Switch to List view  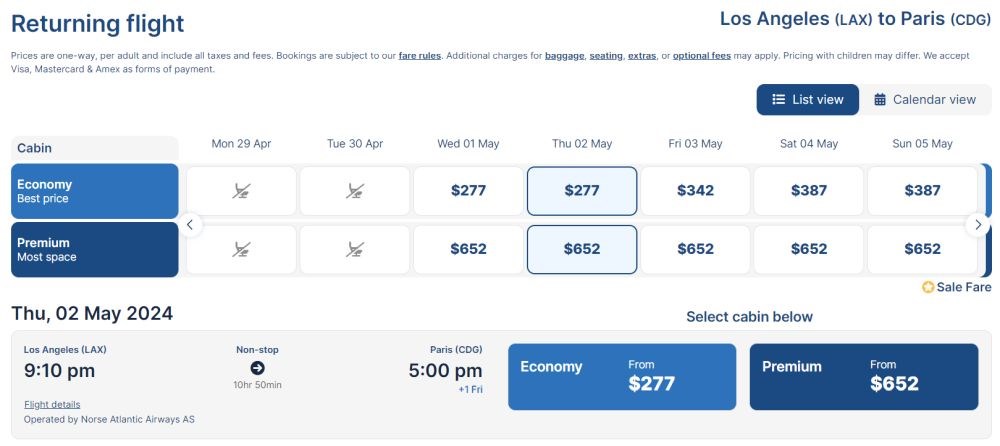807,100
